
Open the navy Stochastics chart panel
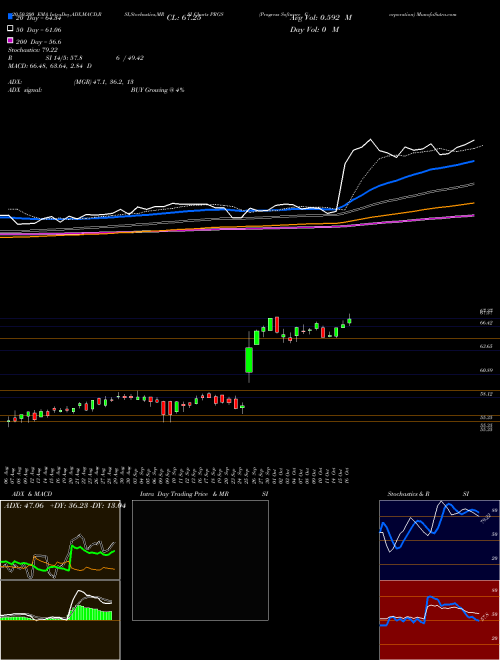pyautogui.click(x=439, y=540)
